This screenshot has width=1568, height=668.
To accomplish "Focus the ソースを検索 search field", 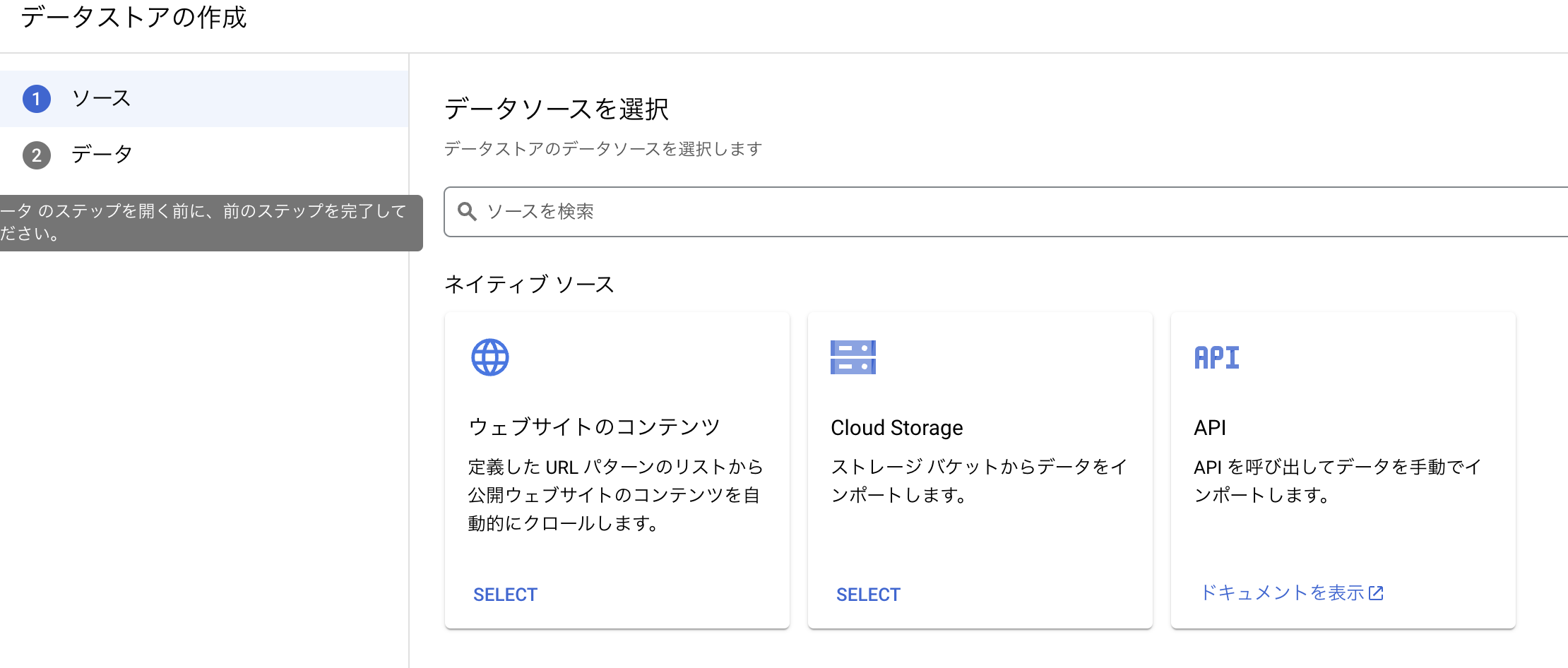I will click(x=989, y=212).
